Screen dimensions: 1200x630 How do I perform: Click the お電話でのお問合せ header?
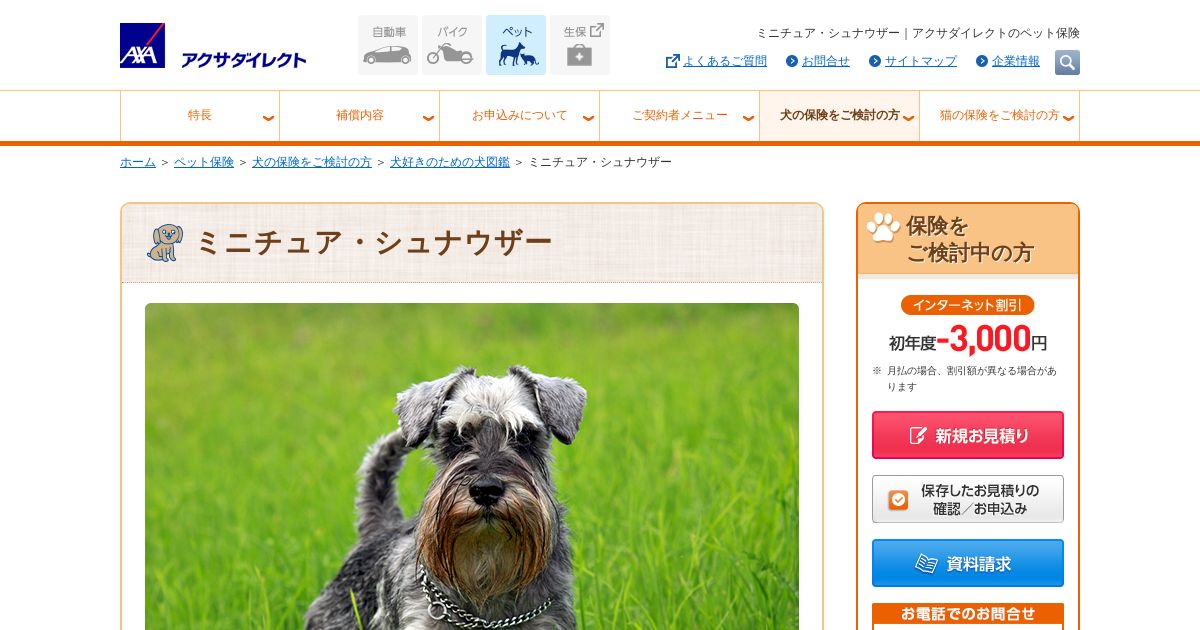[968, 613]
